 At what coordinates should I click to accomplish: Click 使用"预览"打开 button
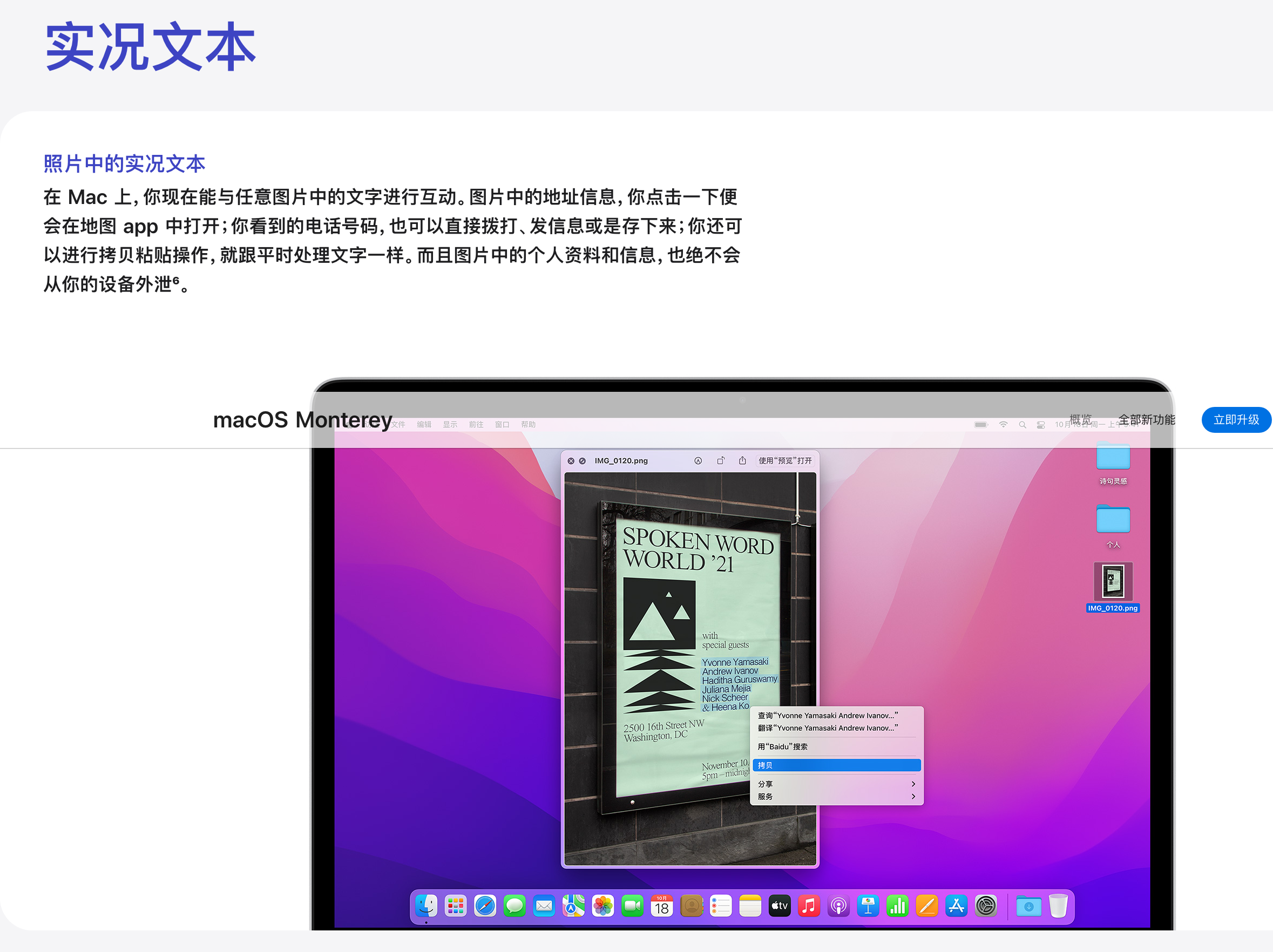(x=785, y=461)
